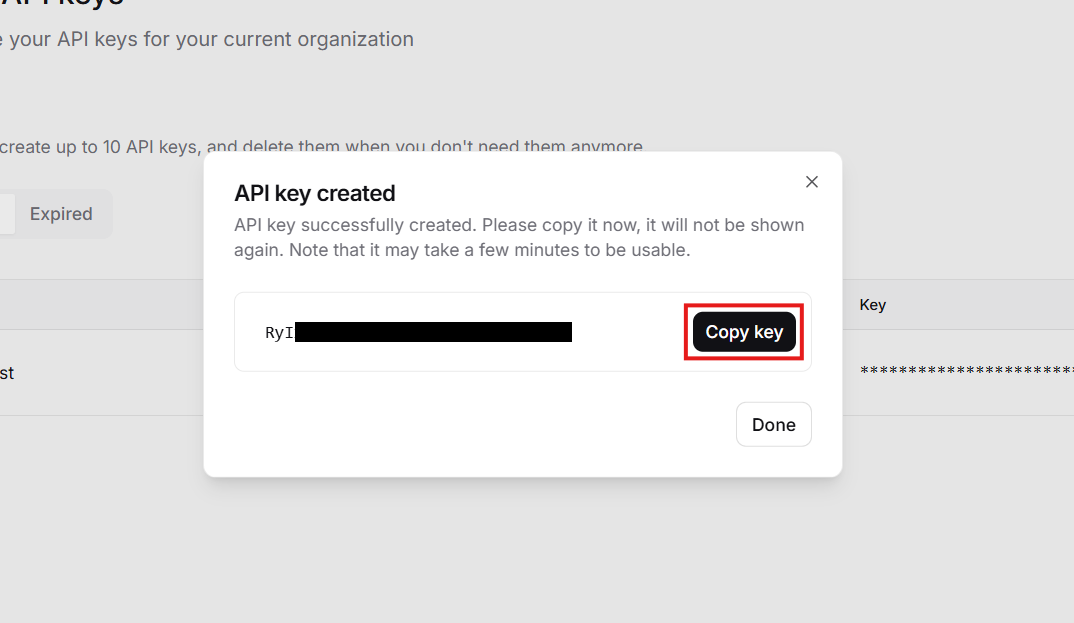
Task: Switch to the Expired tab
Action: (61, 214)
